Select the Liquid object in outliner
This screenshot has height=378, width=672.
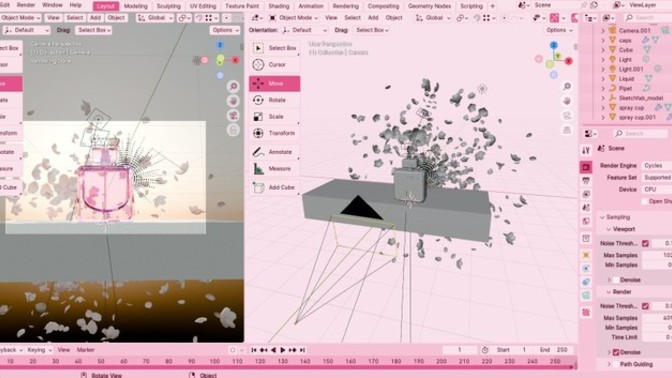(x=626, y=79)
